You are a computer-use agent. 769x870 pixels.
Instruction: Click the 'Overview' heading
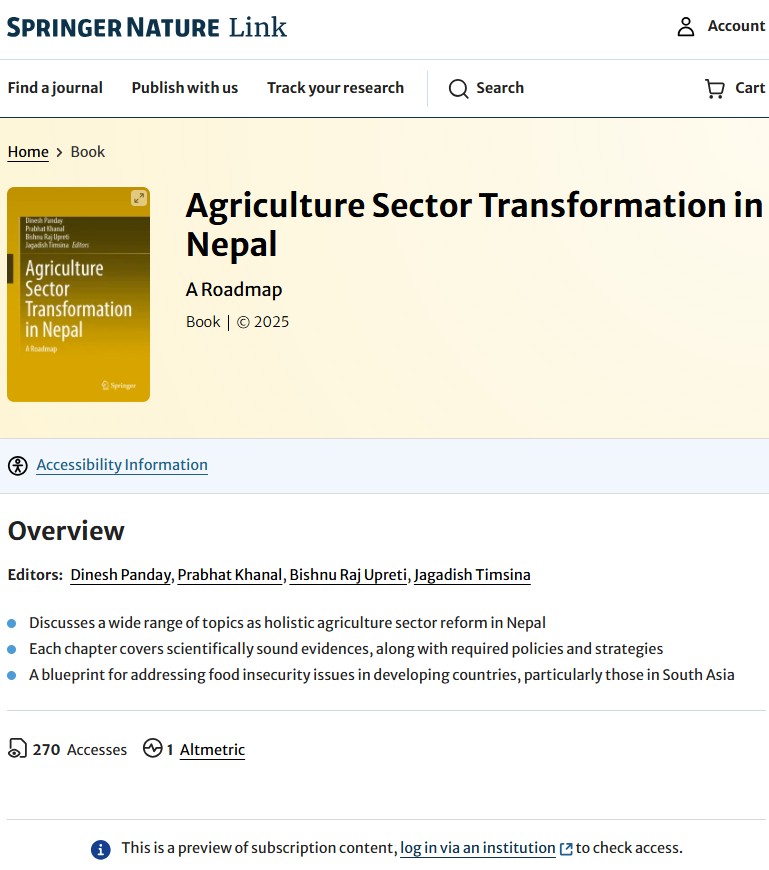pyautogui.click(x=66, y=531)
